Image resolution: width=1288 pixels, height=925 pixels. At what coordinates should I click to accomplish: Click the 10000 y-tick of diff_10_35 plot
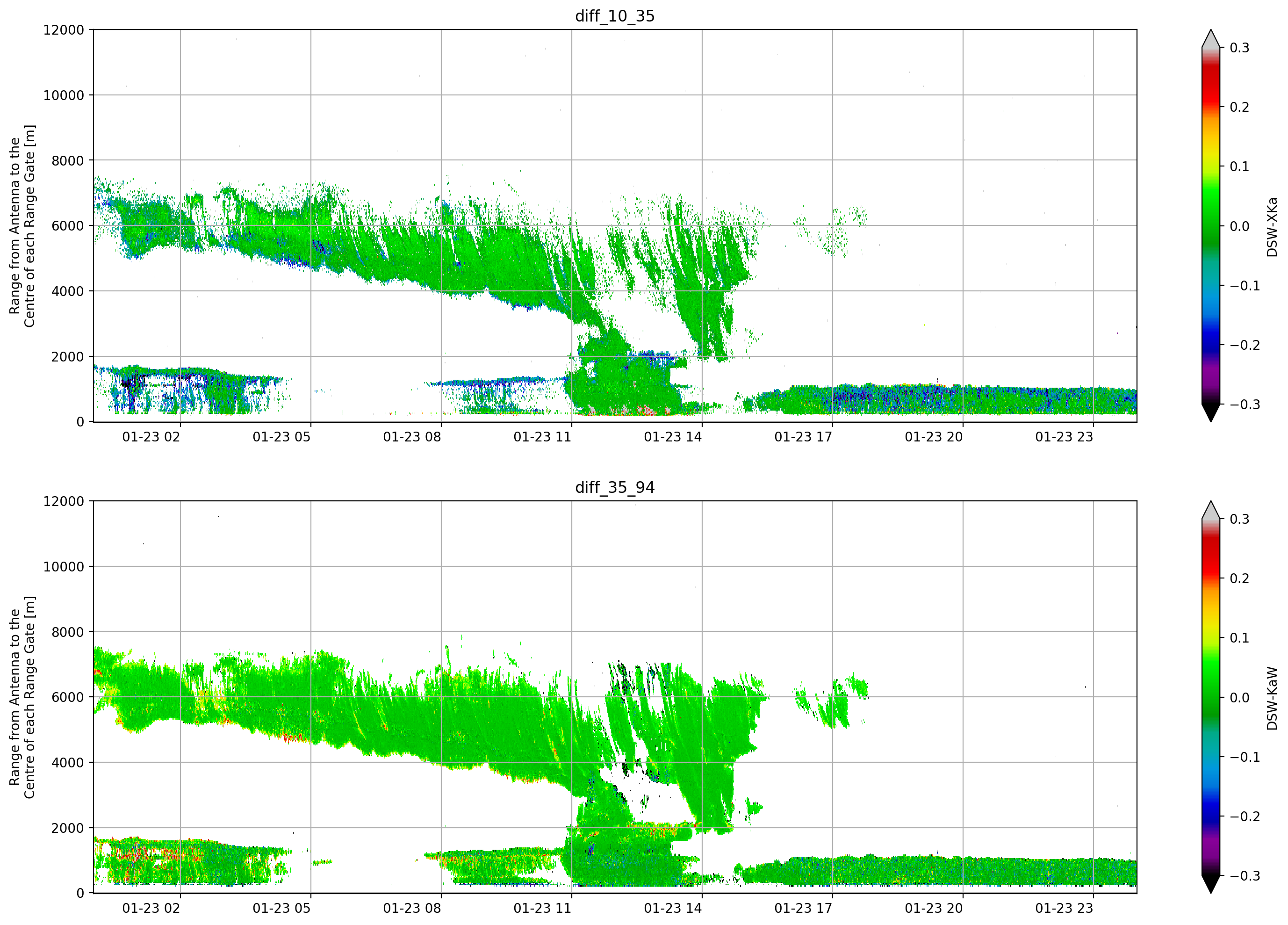click(64, 95)
